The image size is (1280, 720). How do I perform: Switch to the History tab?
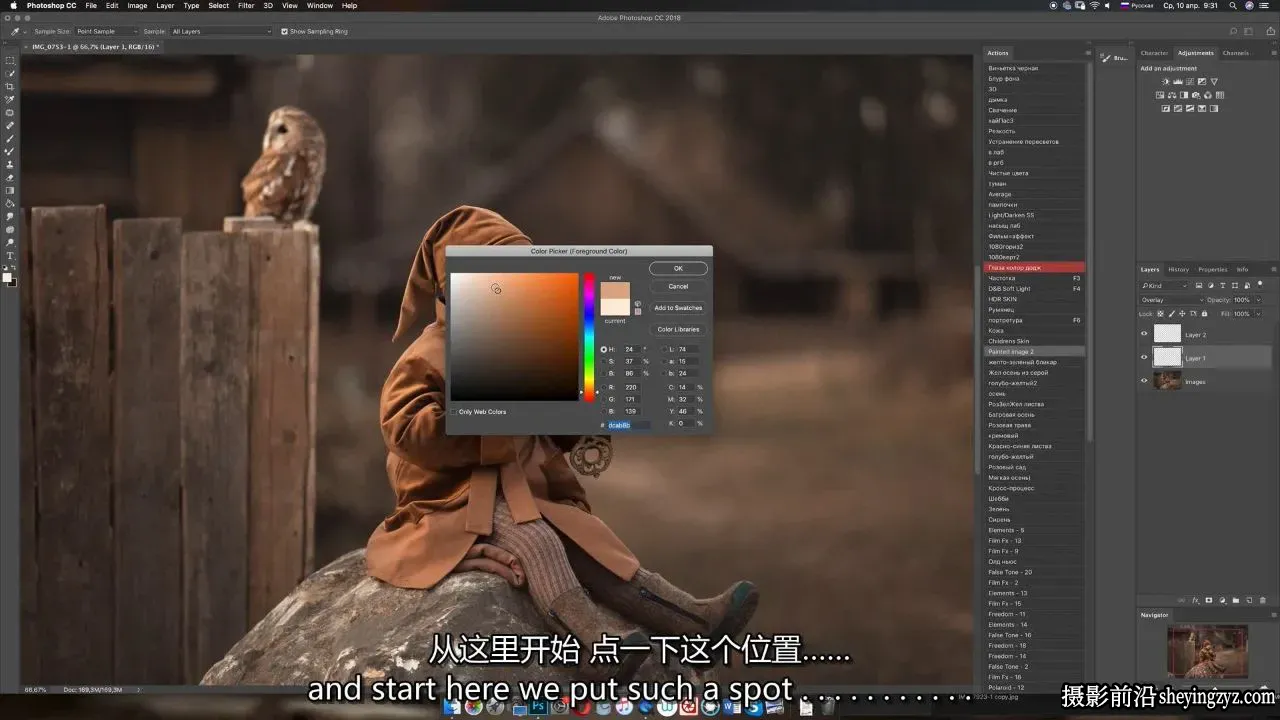[1179, 269]
